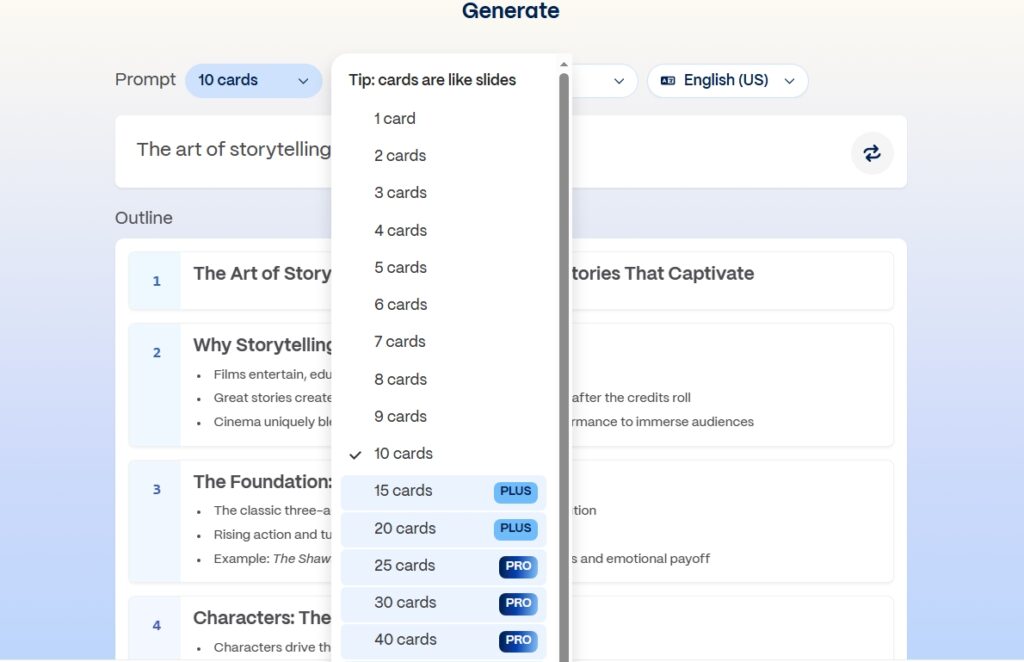1024x662 pixels.
Task: Click the PRO badge on 30 cards
Action: pos(518,603)
